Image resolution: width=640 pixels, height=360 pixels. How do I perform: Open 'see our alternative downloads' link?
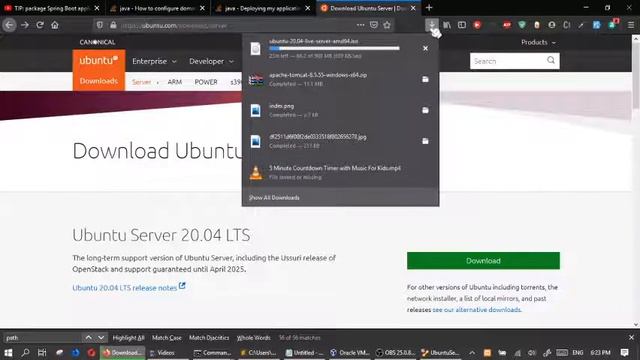coord(477,310)
